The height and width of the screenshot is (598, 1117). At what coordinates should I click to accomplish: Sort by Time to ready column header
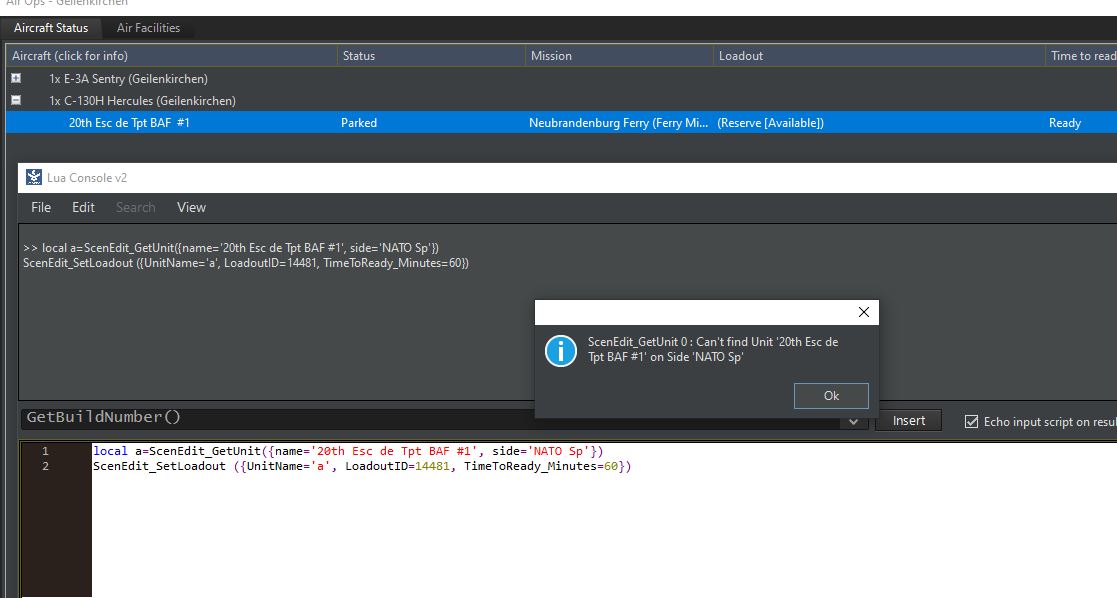pos(1081,56)
